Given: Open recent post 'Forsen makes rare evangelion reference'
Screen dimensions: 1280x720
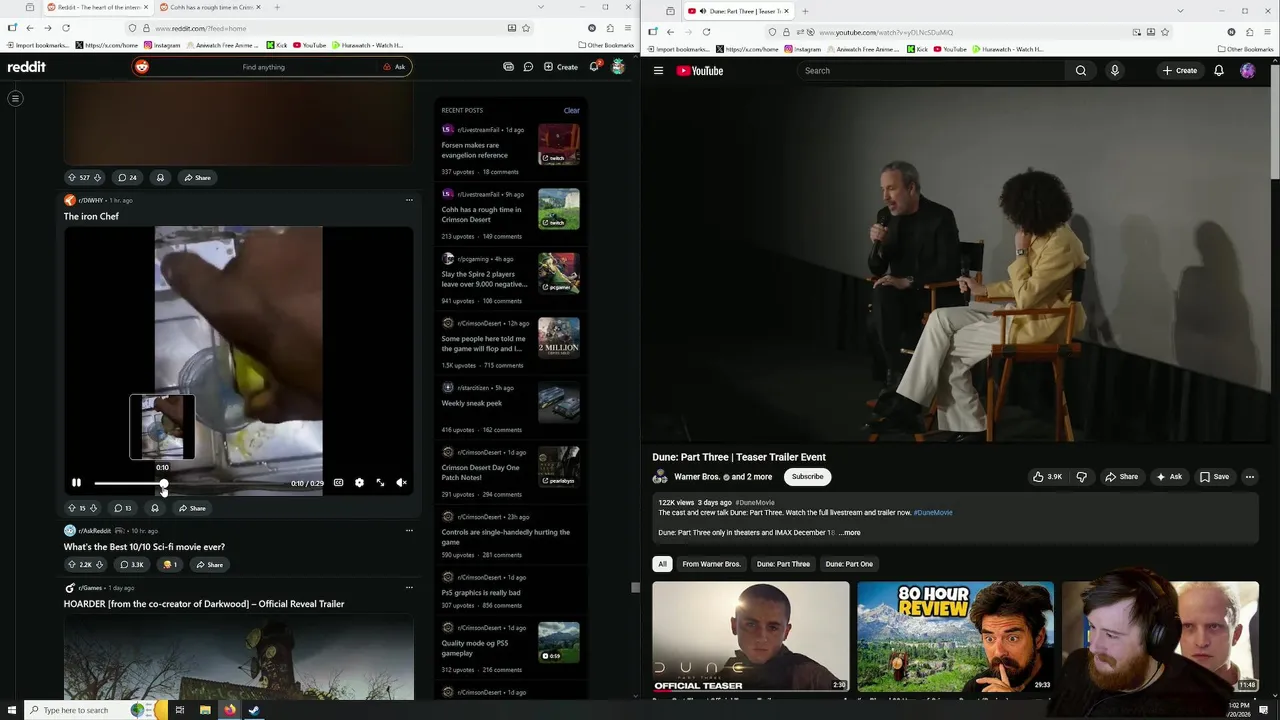Looking at the screenshot, I should pos(475,150).
